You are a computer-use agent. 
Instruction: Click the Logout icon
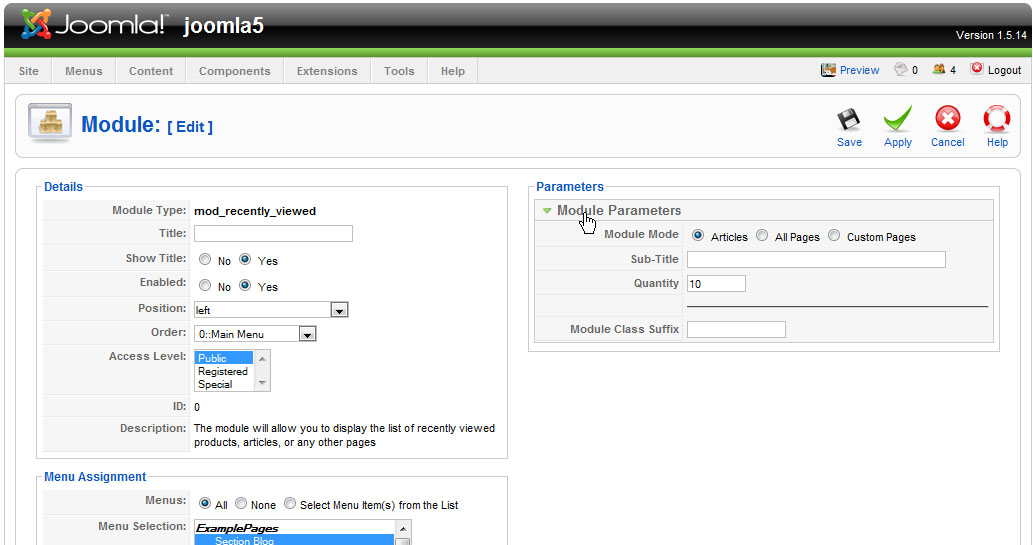pos(977,68)
